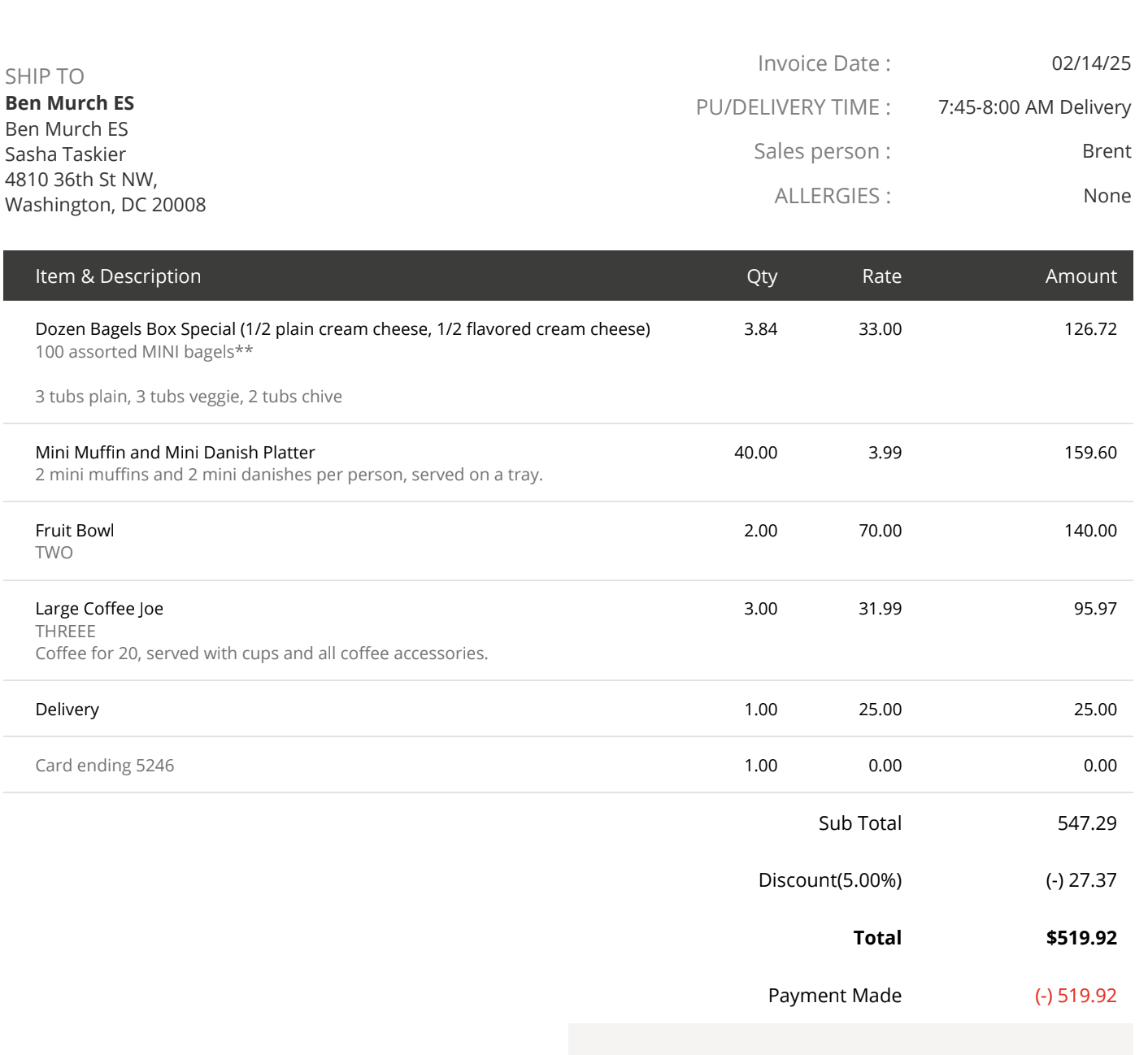Click the Total amount $519.92

coord(1081,937)
